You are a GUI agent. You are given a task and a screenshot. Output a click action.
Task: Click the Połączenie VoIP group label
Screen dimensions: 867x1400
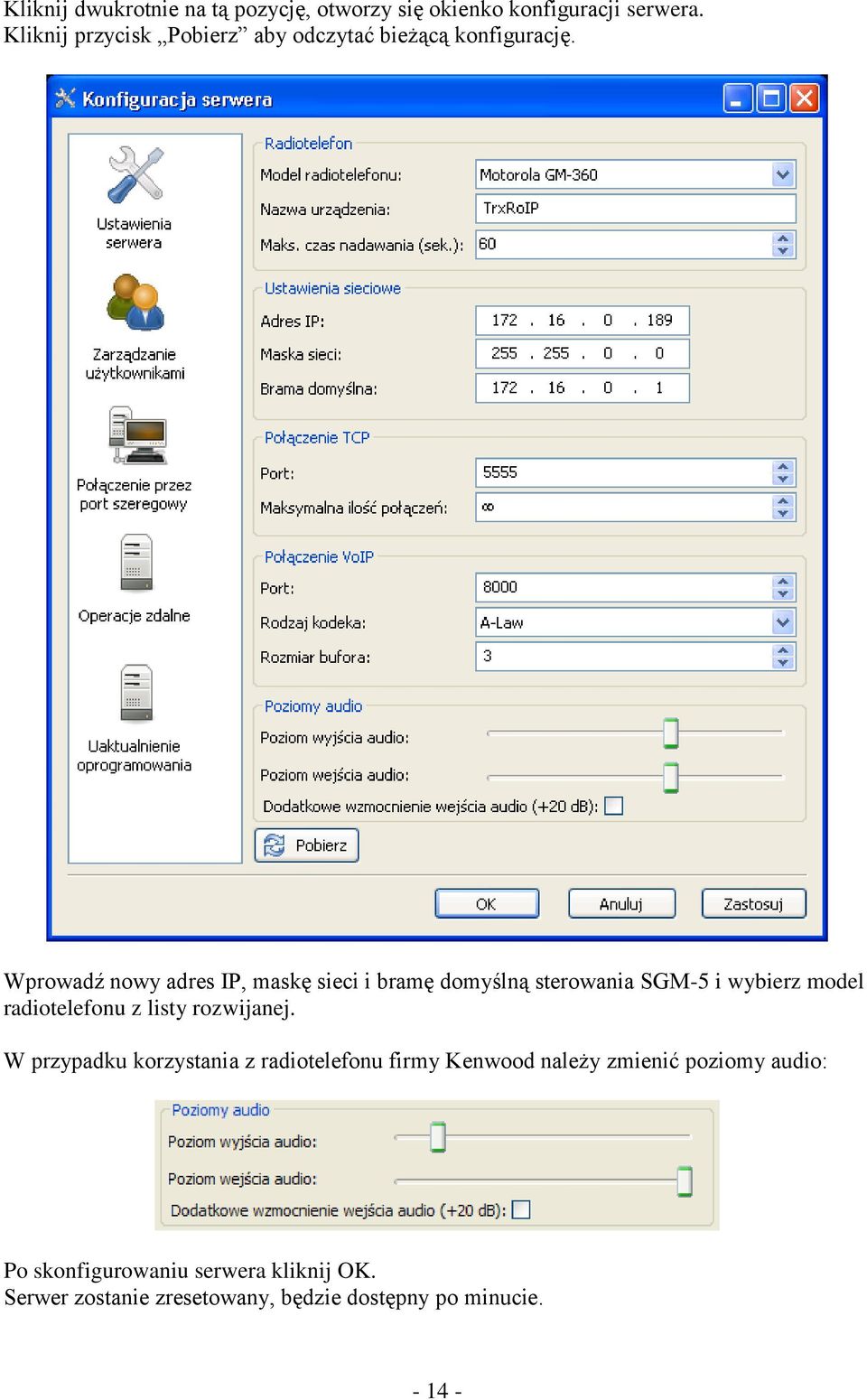tap(319, 557)
